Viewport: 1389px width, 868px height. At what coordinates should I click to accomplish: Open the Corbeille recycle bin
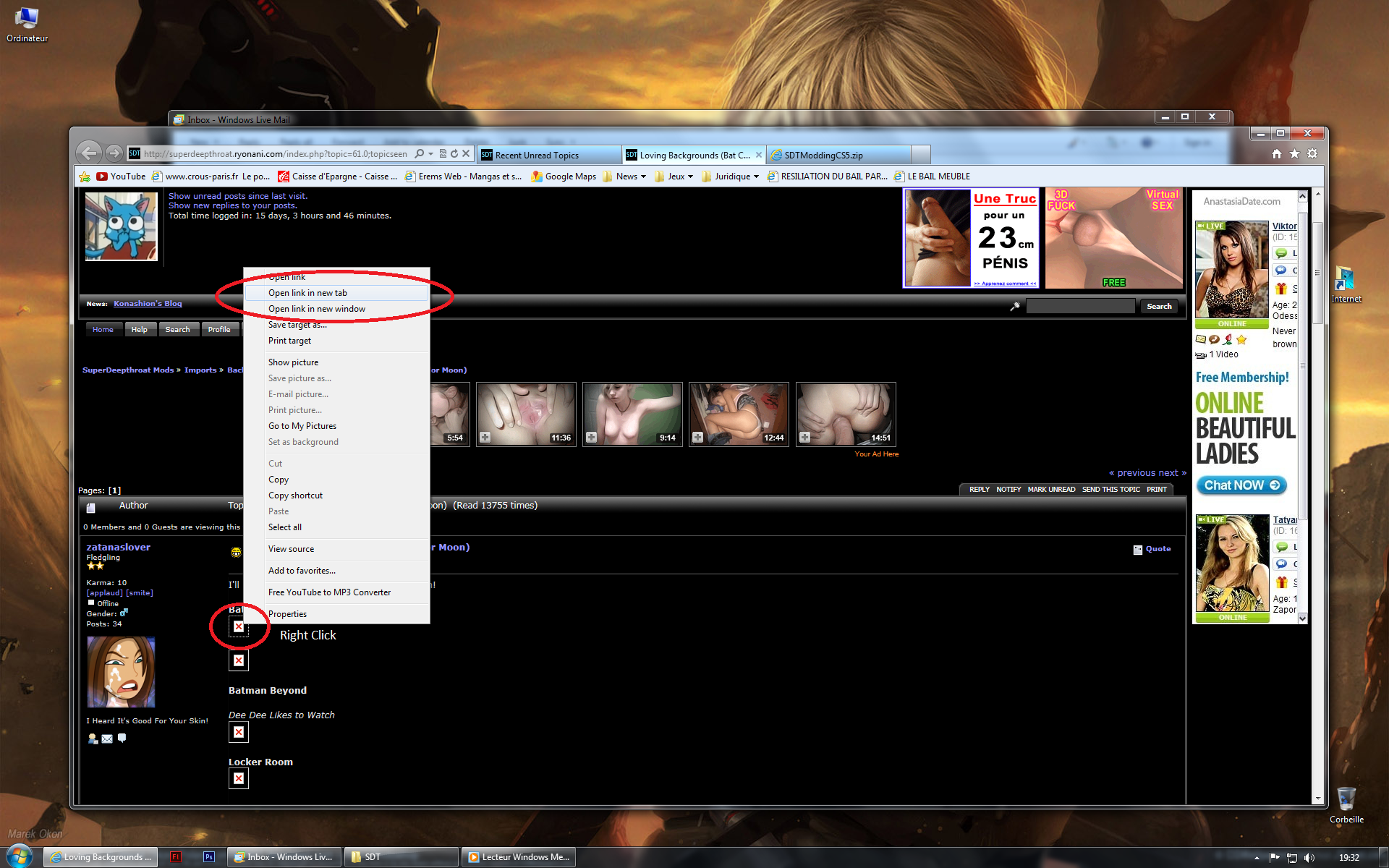point(1346,799)
